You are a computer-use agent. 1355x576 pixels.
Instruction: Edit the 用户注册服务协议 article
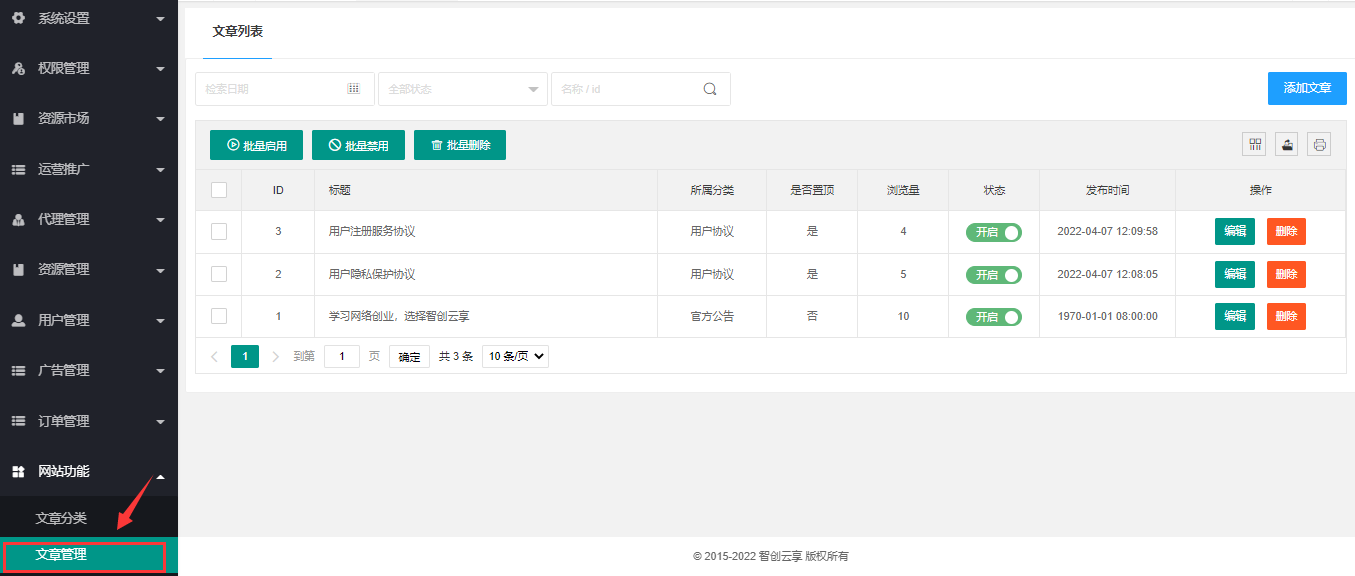pyautogui.click(x=1235, y=231)
